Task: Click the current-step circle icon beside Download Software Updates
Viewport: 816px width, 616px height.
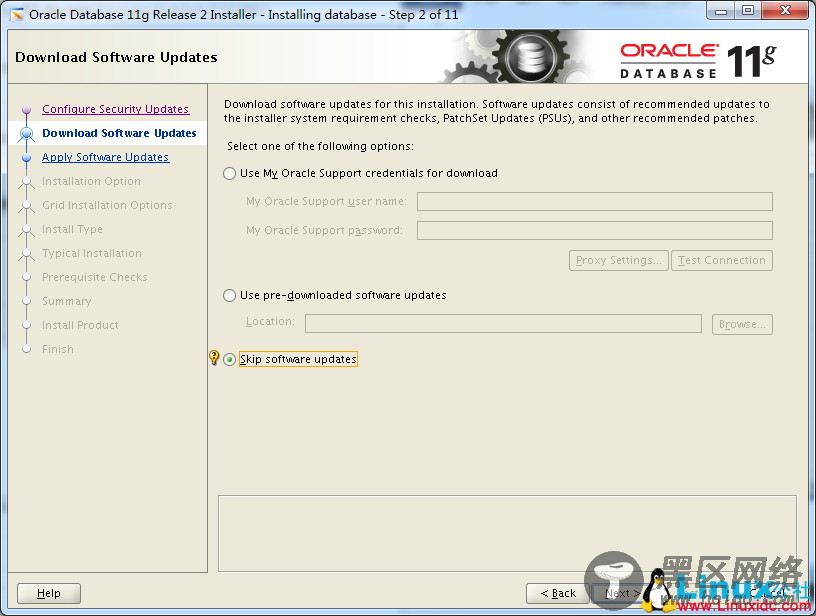Action: pos(27,134)
